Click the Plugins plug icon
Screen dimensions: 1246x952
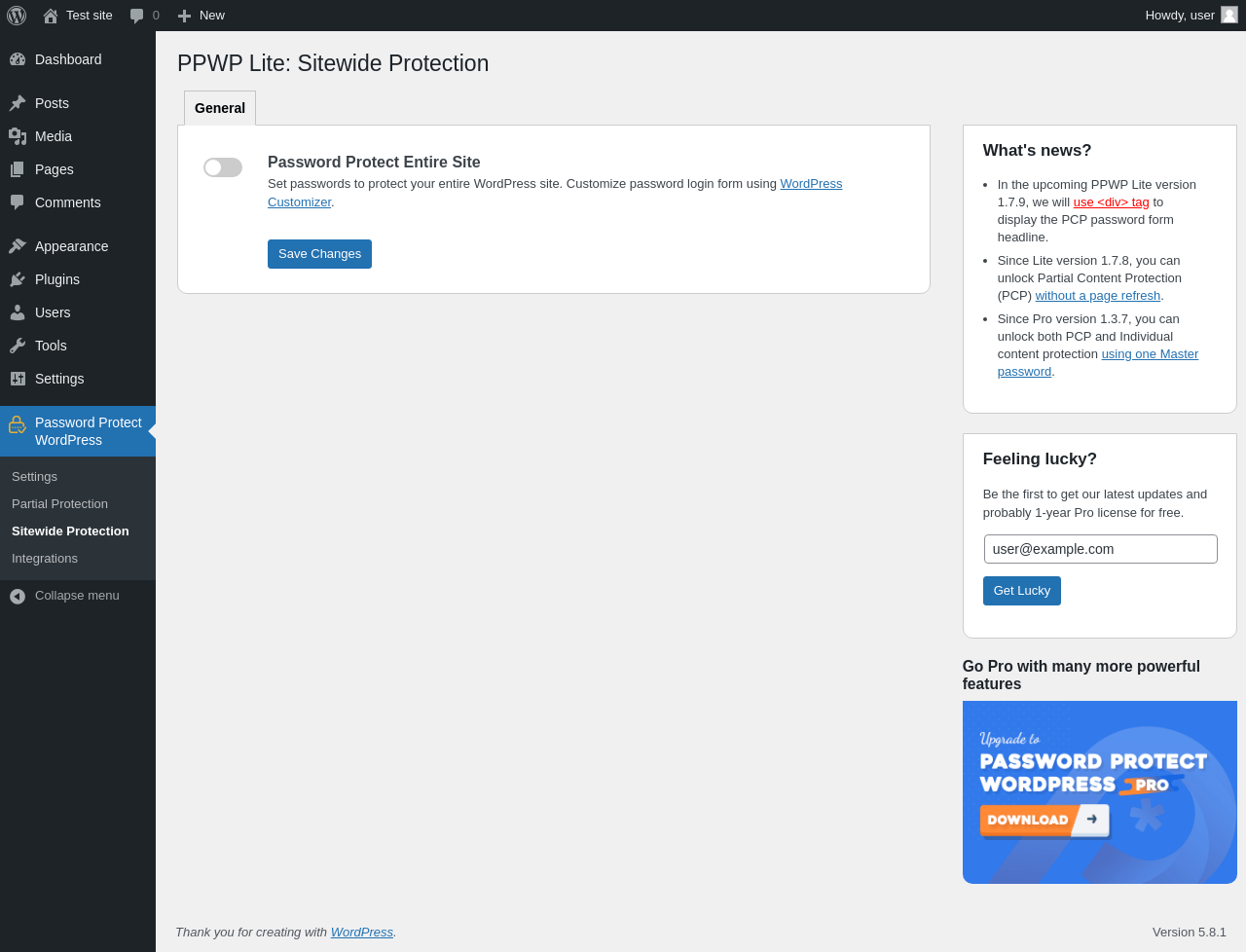coord(18,279)
